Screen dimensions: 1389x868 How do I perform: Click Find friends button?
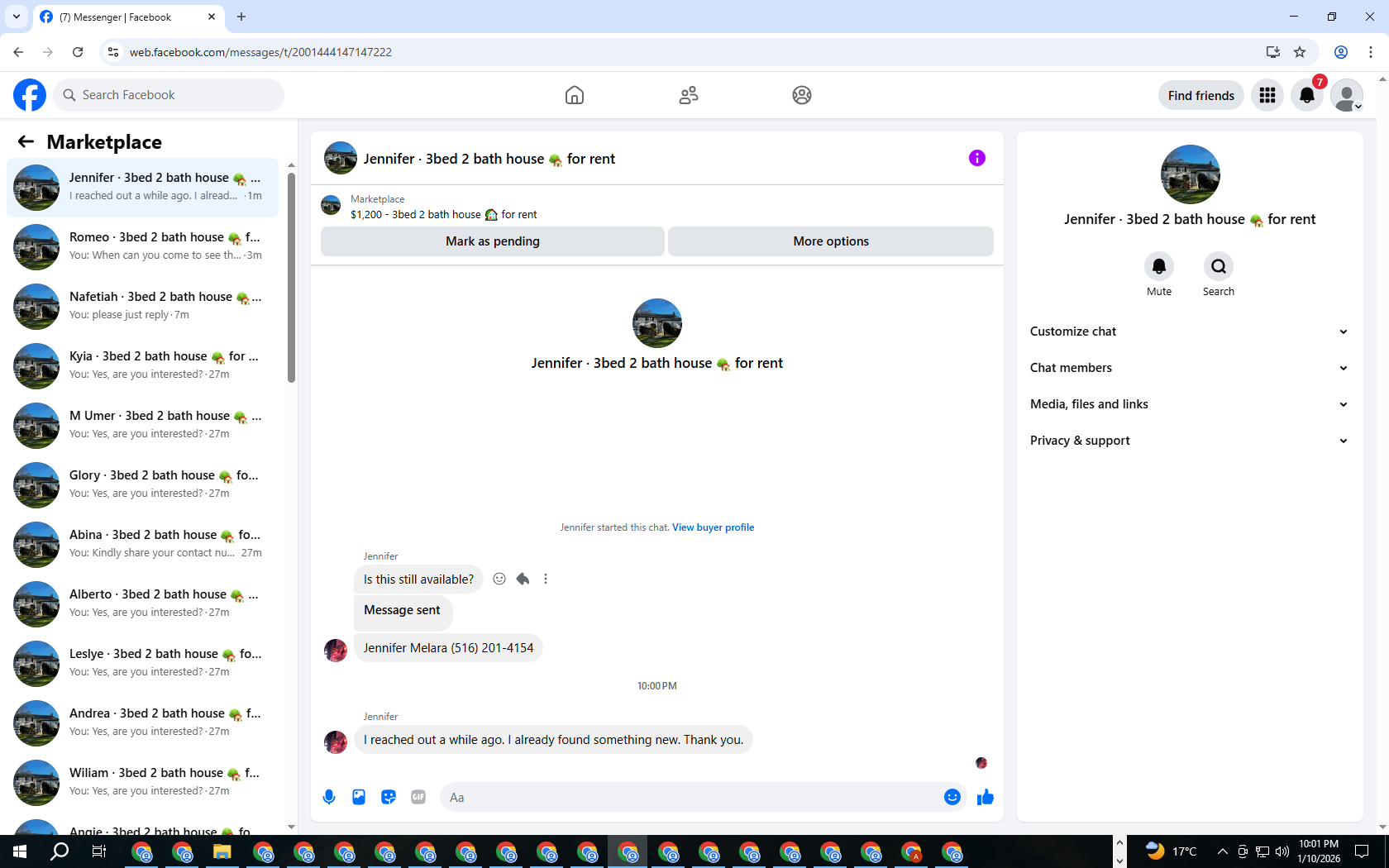coord(1200,95)
